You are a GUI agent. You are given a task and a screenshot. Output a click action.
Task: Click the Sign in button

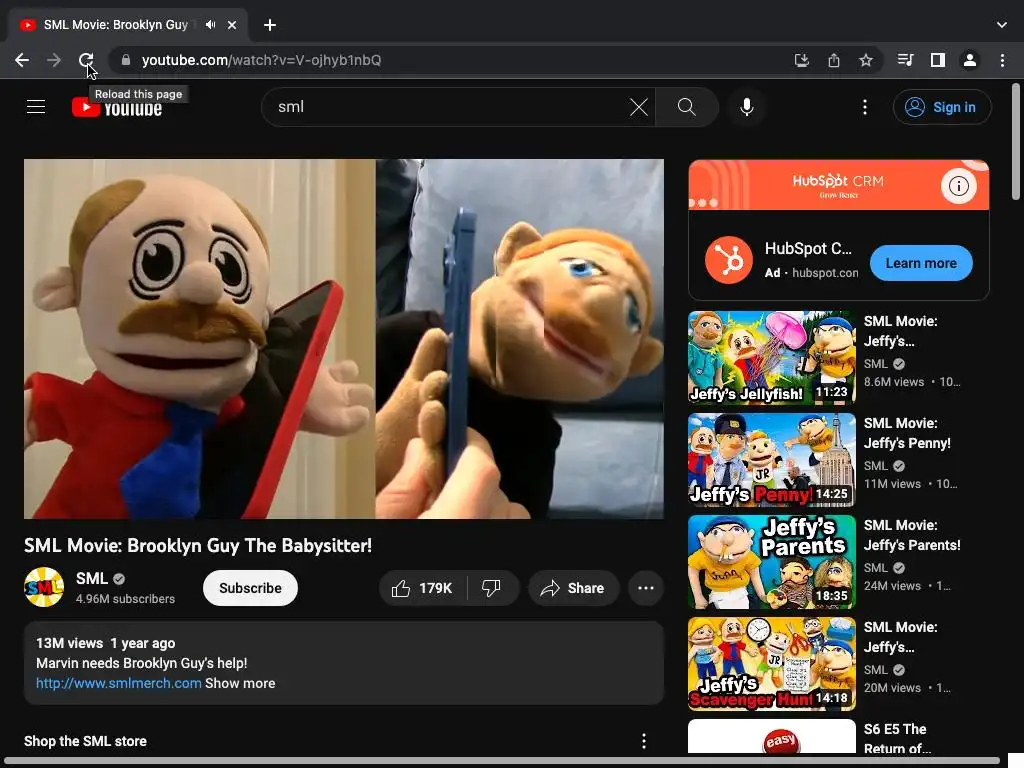pyautogui.click(x=942, y=107)
